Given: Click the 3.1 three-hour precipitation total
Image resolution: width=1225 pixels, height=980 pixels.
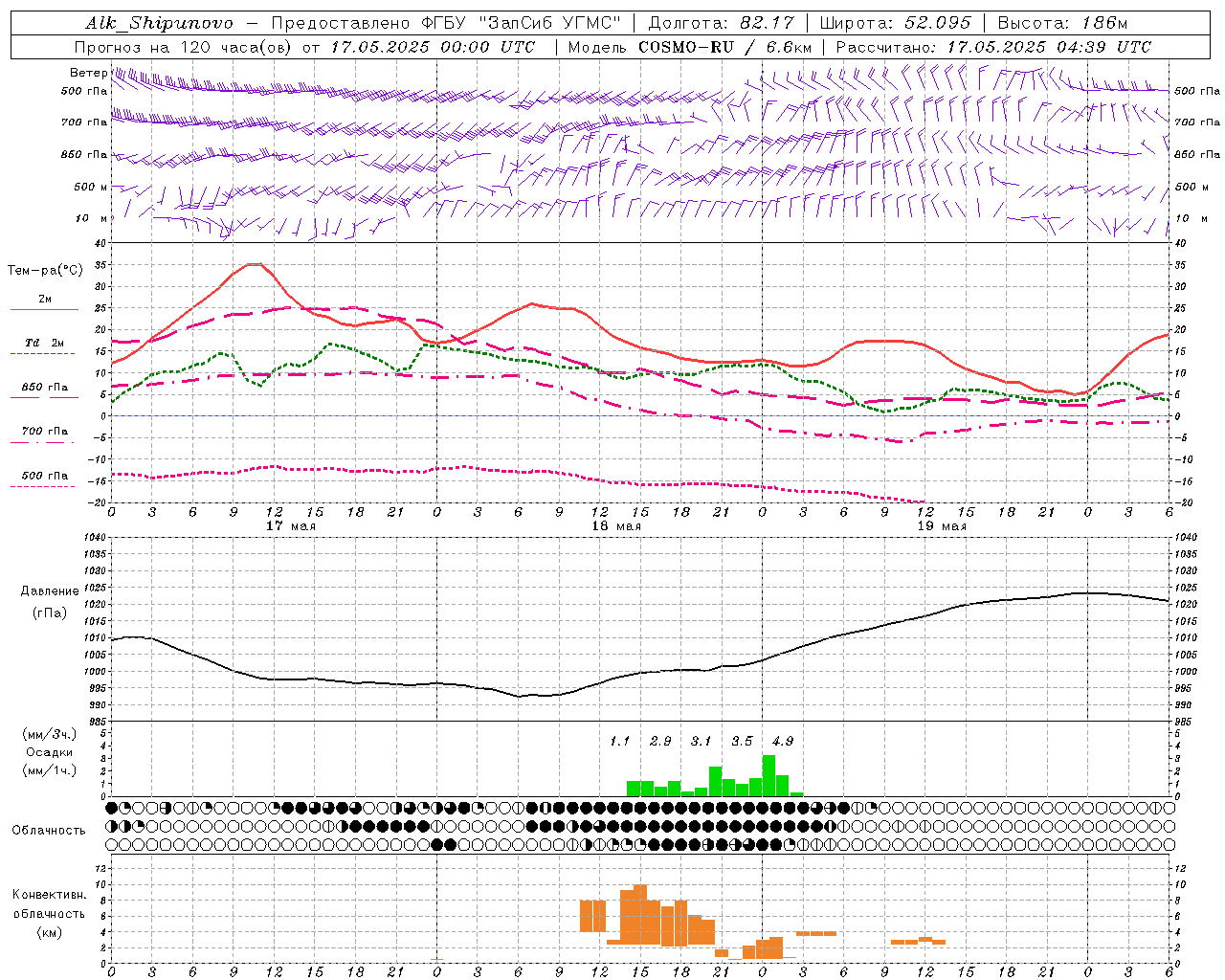Looking at the screenshot, I should coord(702,741).
